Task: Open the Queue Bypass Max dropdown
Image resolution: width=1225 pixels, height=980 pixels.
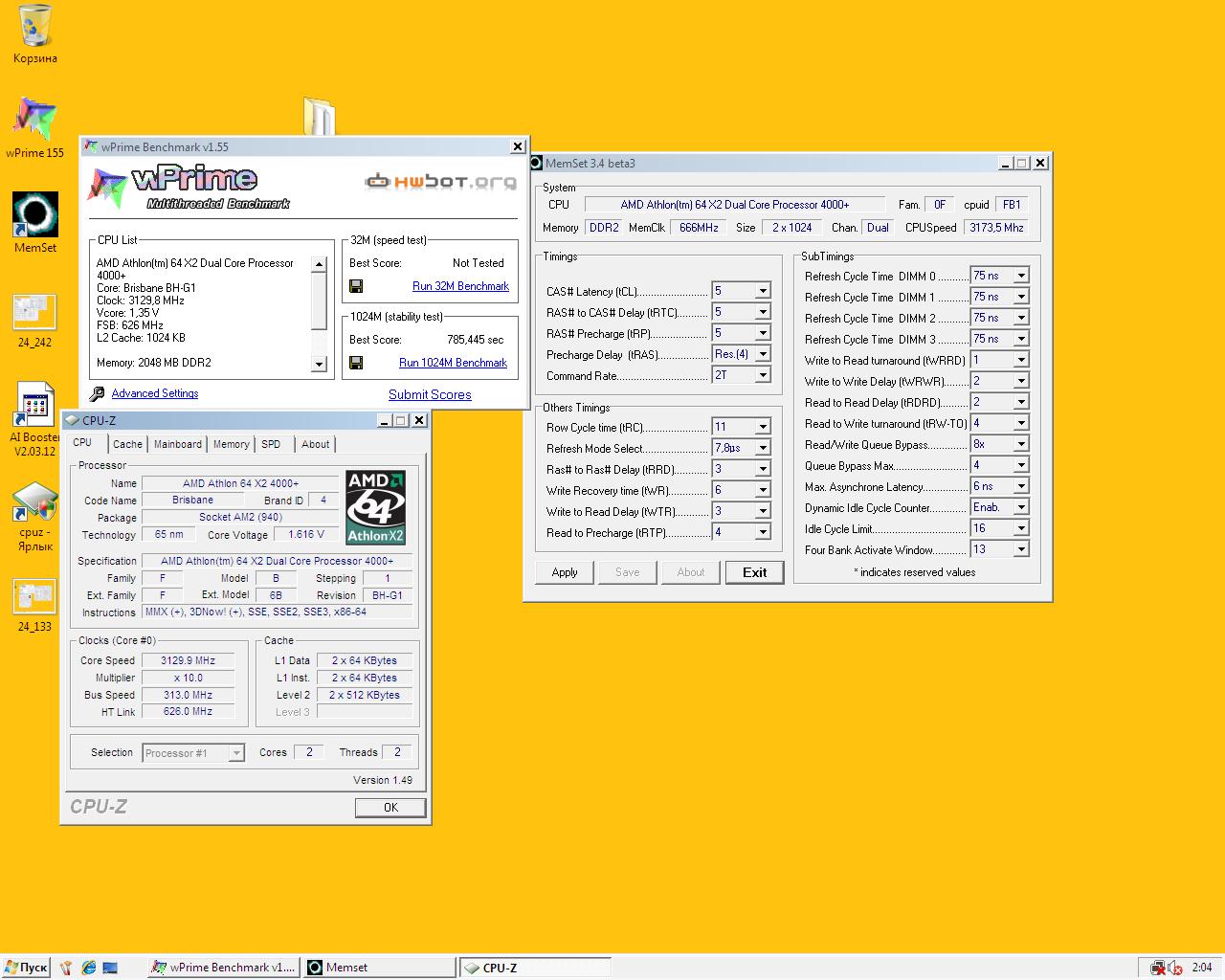Action: pyautogui.click(x=1021, y=465)
